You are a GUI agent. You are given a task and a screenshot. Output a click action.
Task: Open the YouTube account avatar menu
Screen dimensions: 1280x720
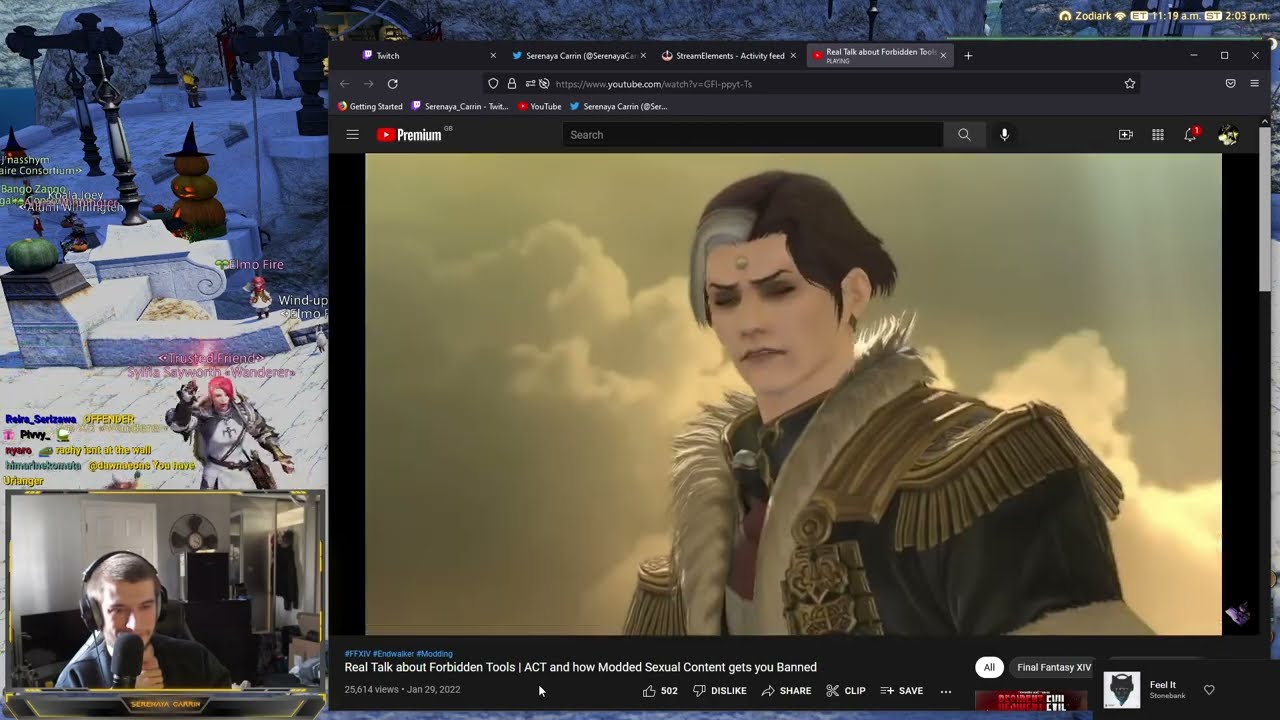1228,135
